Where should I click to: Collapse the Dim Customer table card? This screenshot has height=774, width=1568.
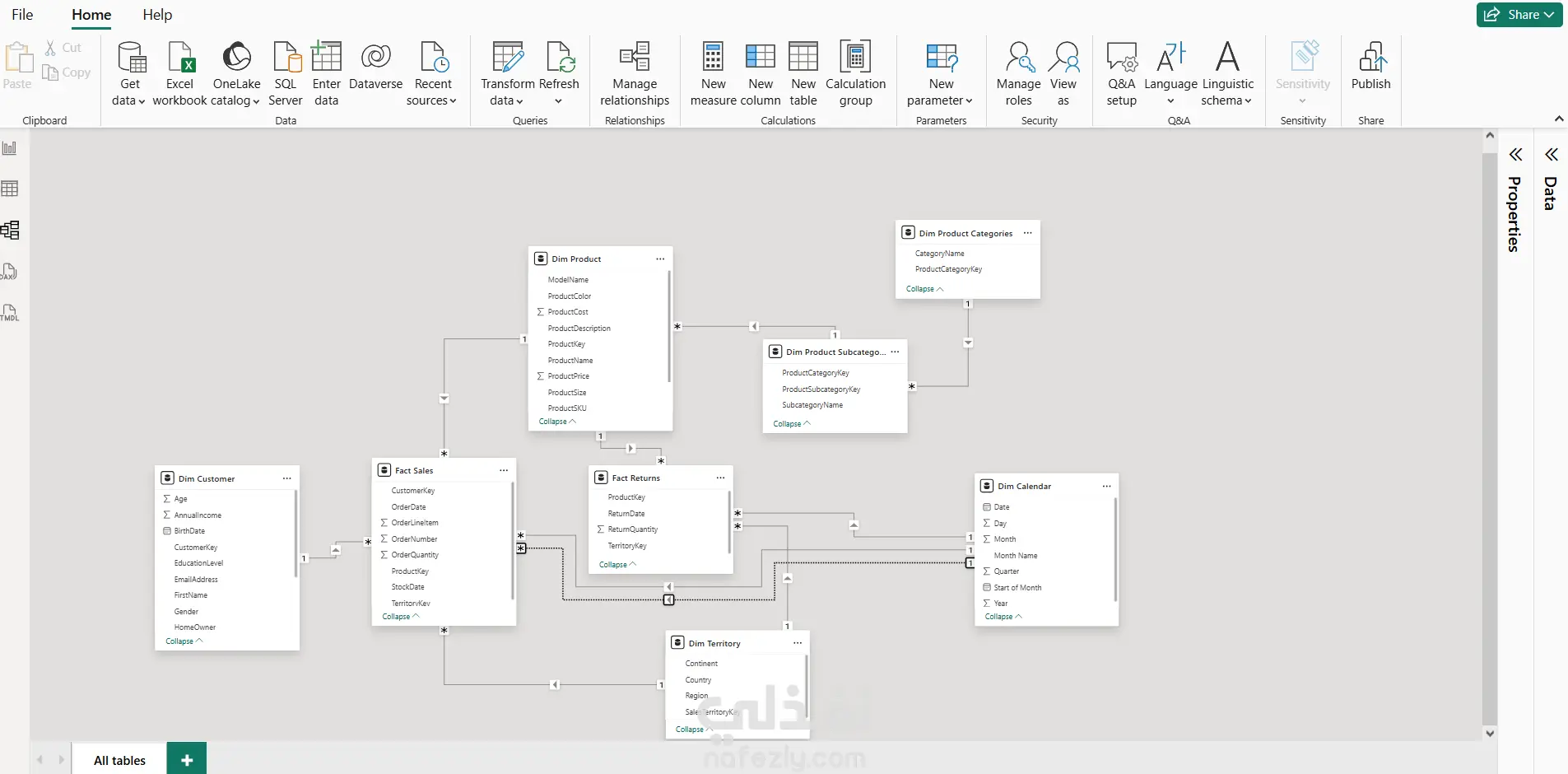pos(184,641)
